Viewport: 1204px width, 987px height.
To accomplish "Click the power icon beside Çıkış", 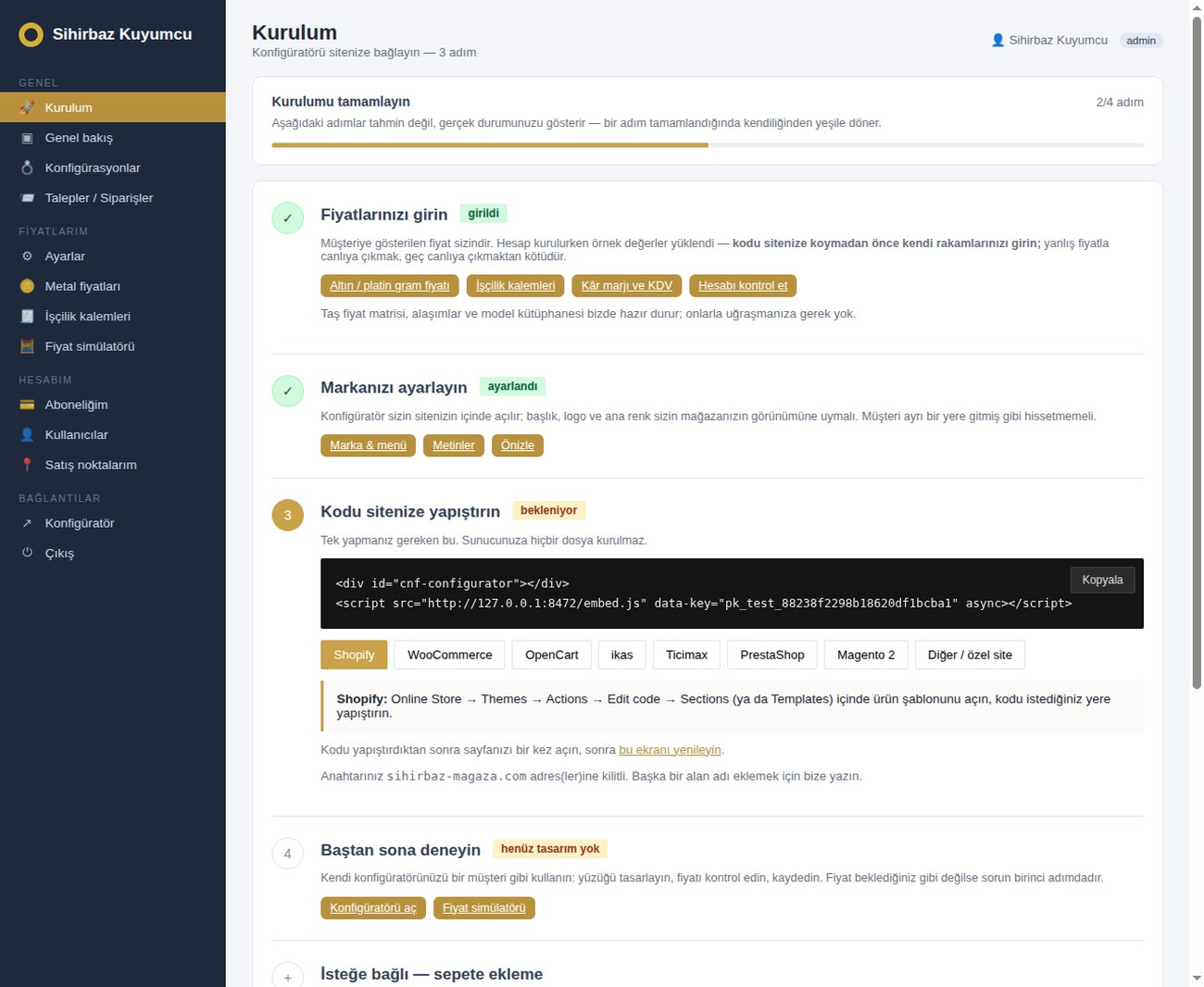I will click(27, 553).
